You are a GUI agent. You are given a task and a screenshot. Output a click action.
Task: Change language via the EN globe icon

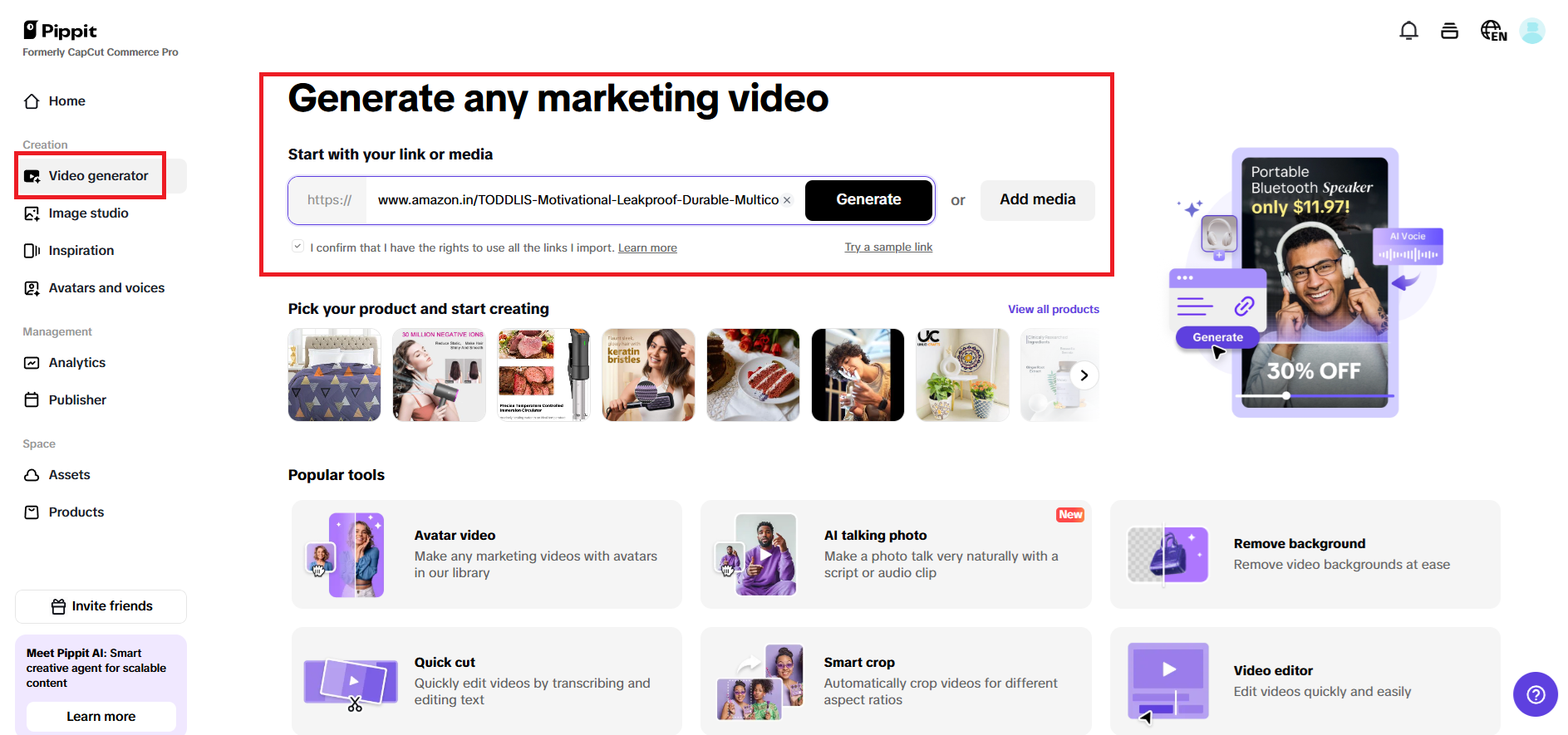(1493, 31)
